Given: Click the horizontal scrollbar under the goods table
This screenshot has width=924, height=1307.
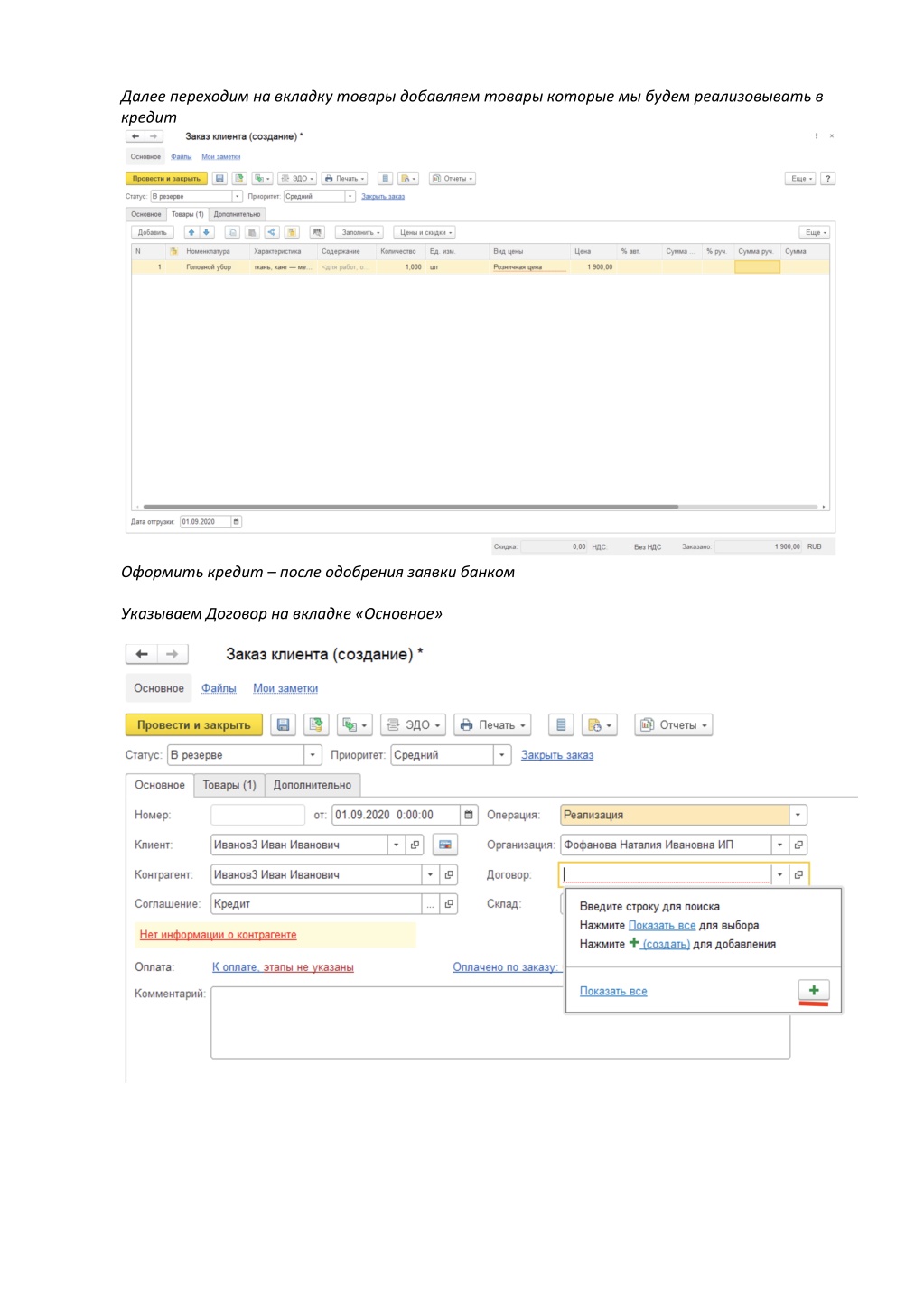Looking at the screenshot, I should coord(411,507).
